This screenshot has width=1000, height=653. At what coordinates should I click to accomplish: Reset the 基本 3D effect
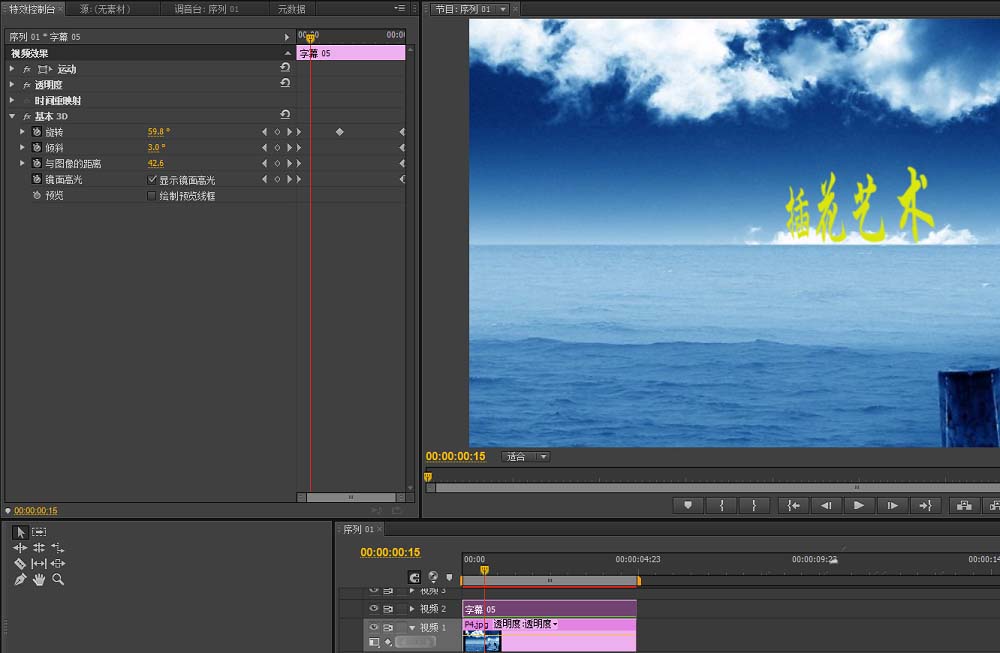coord(285,116)
